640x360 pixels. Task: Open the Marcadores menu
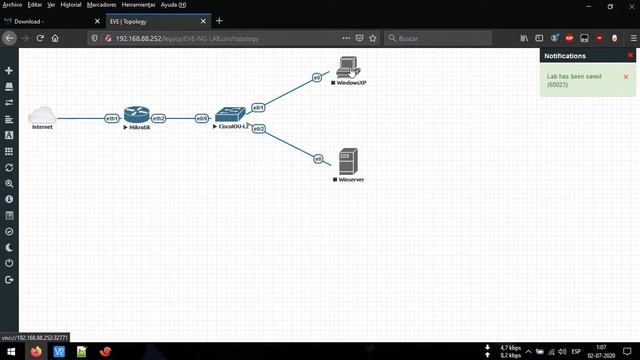[x=102, y=5]
